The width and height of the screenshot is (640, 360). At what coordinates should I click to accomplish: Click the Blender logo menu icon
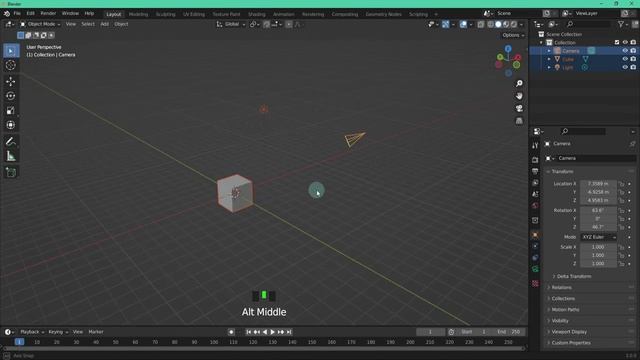pos(7,13)
